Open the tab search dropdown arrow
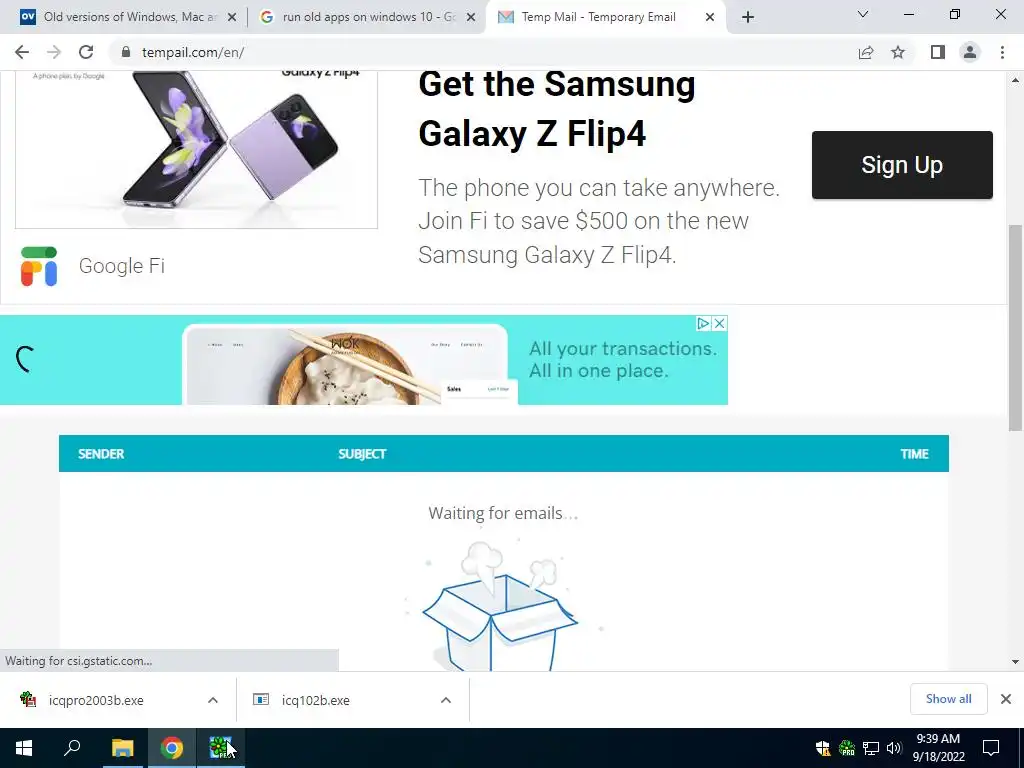Image resolution: width=1024 pixels, height=768 pixels. pos(863,14)
